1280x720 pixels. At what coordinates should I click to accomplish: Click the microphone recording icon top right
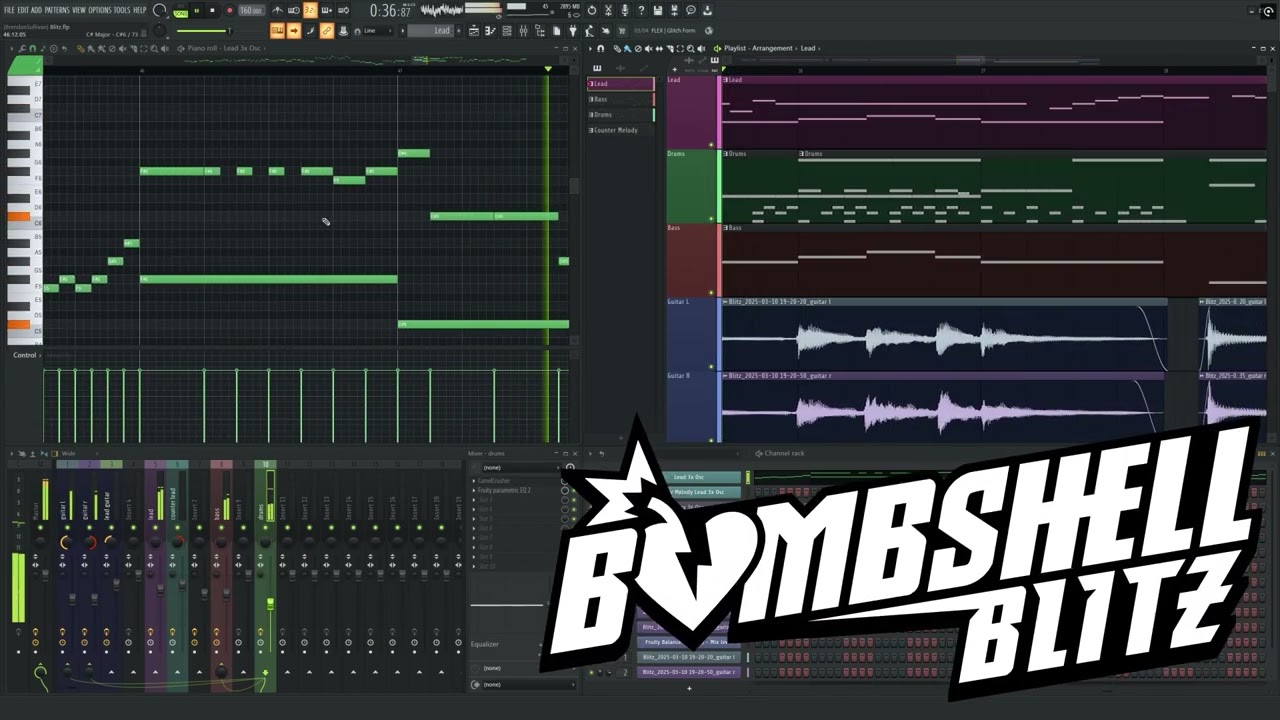point(624,10)
